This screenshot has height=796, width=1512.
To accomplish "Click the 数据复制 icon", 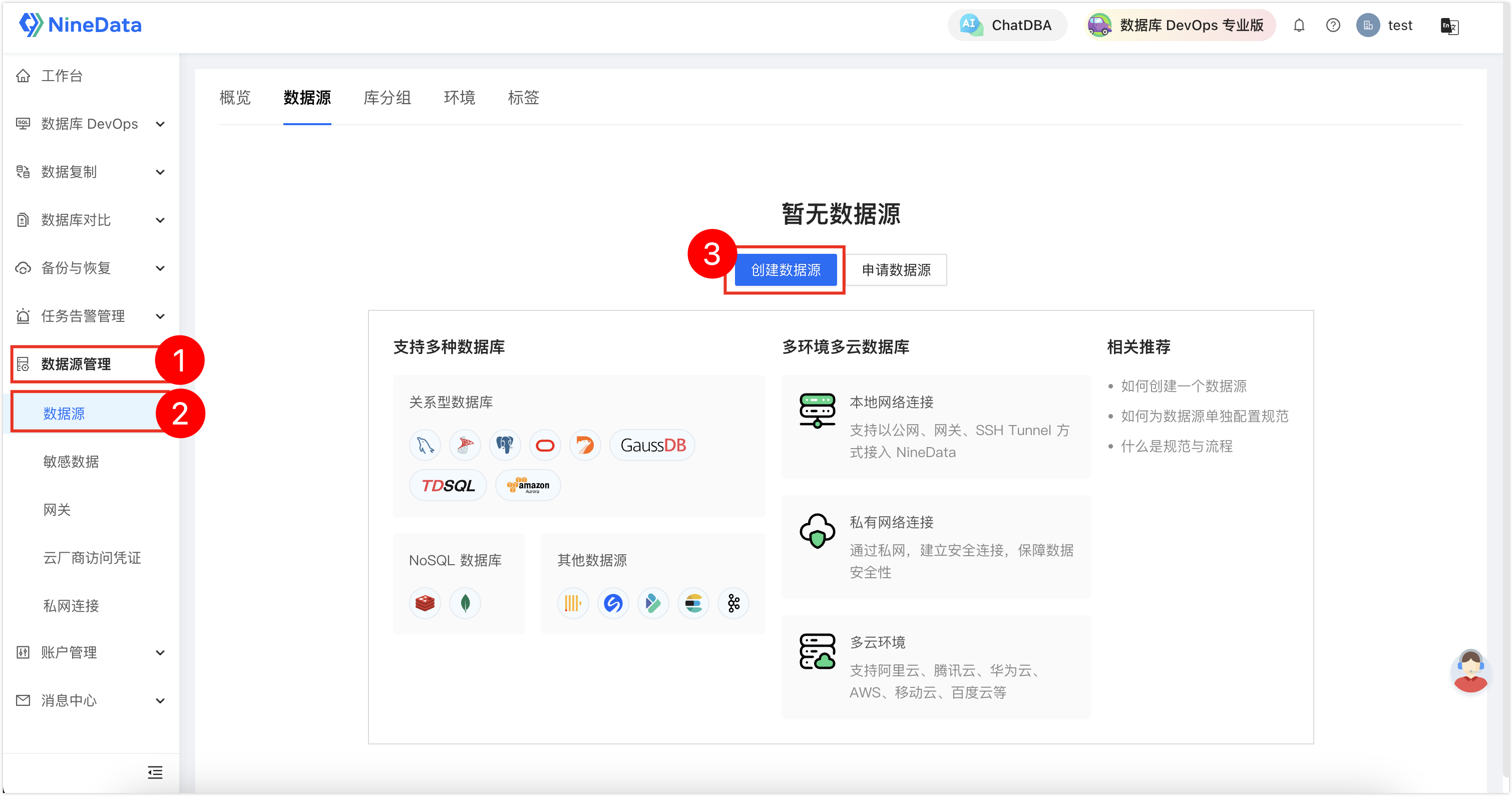I will pyautogui.click(x=23, y=172).
